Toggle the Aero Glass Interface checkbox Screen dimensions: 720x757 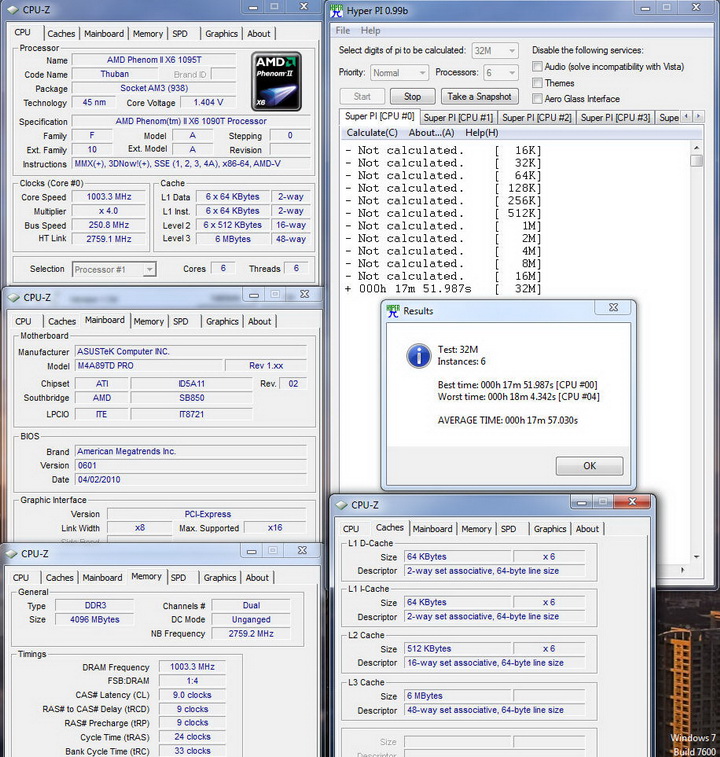[537, 98]
